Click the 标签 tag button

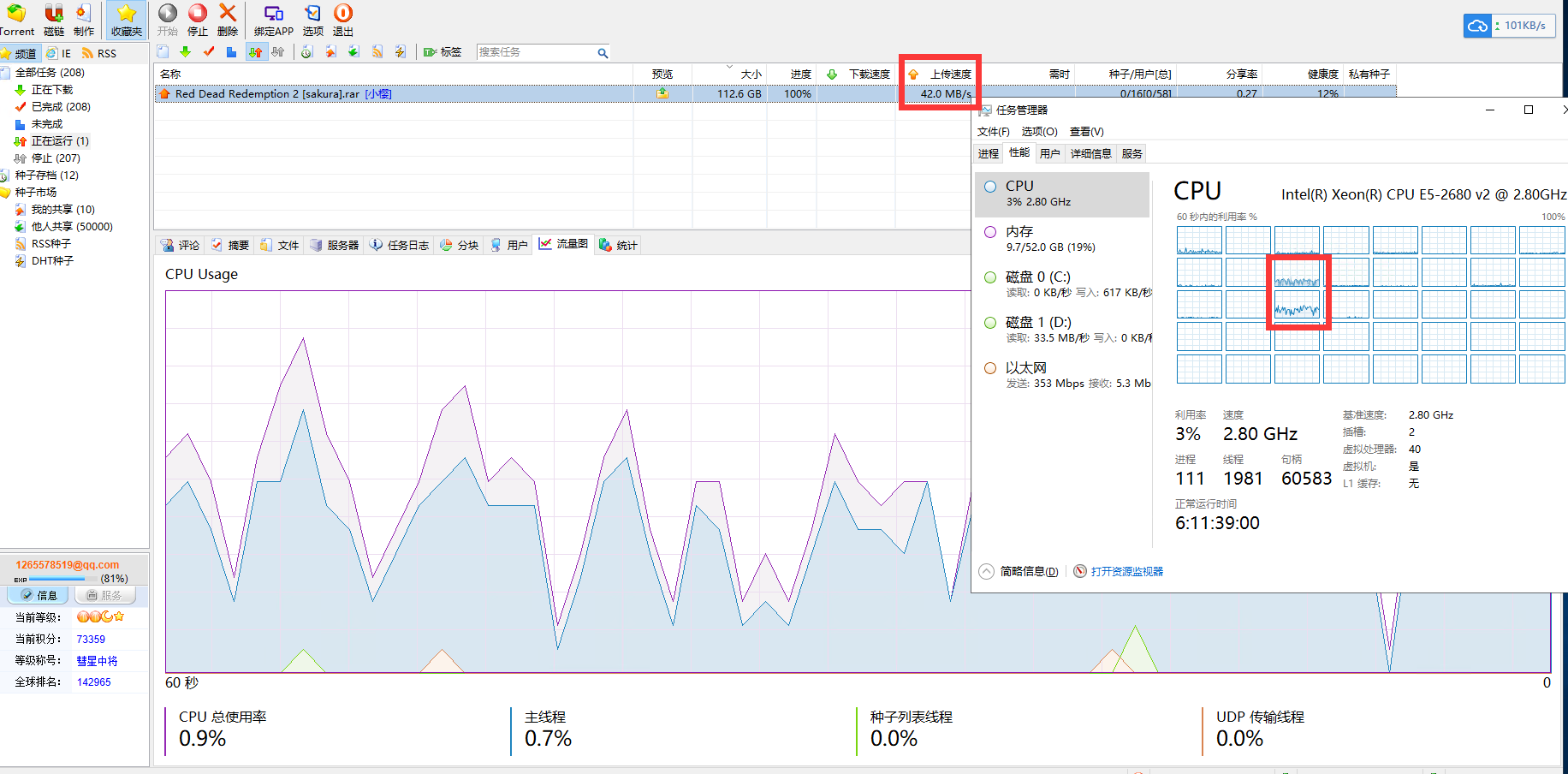pyautogui.click(x=442, y=52)
